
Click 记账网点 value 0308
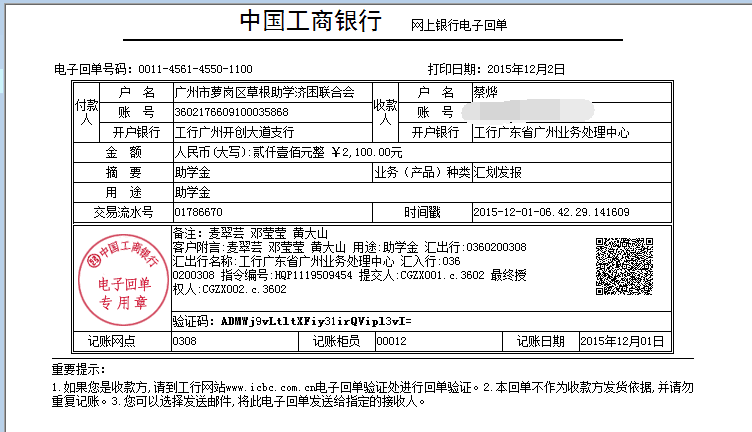pos(185,341)
